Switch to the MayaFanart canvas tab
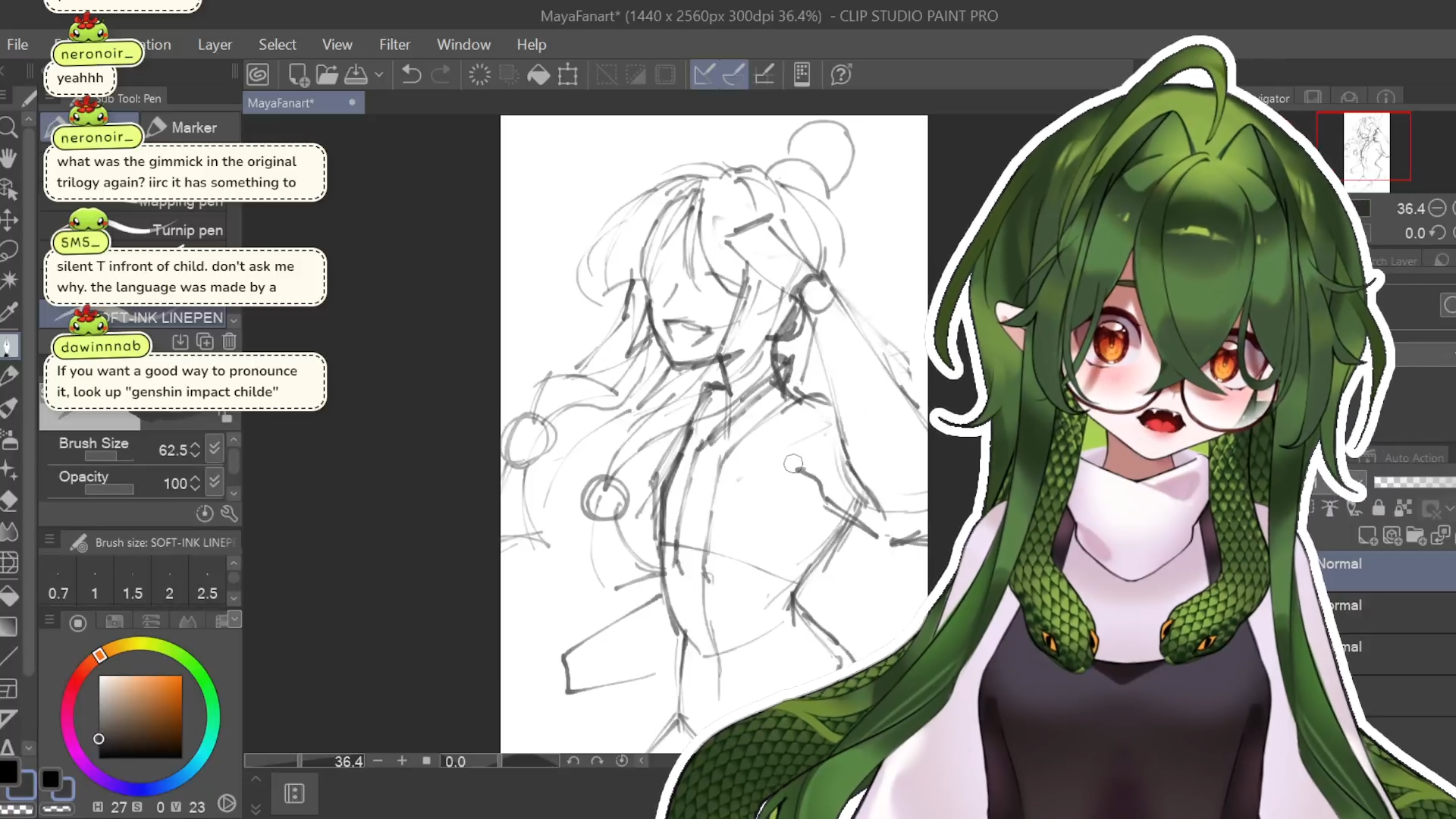The height and width of the screenshot is (819, 1456). point(303,102)
